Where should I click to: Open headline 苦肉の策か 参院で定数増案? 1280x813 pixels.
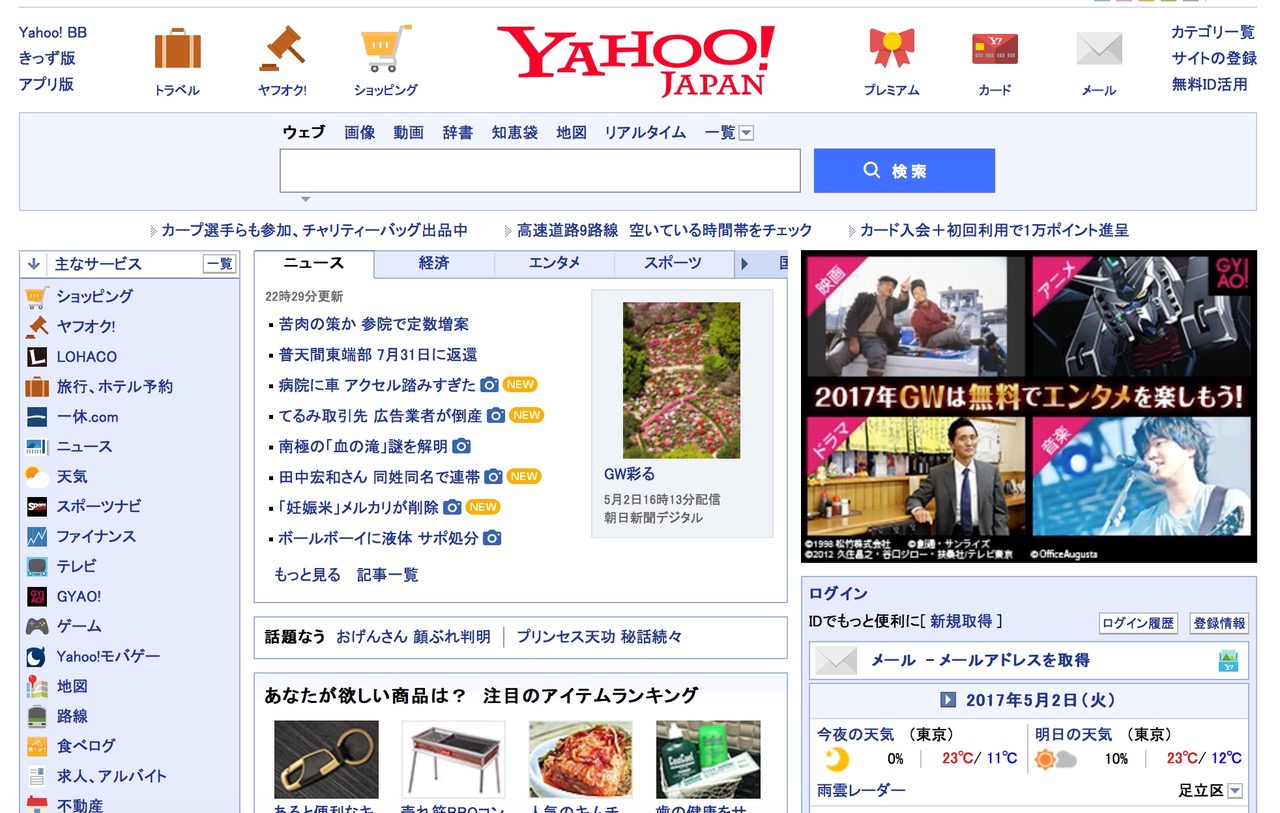374,324
